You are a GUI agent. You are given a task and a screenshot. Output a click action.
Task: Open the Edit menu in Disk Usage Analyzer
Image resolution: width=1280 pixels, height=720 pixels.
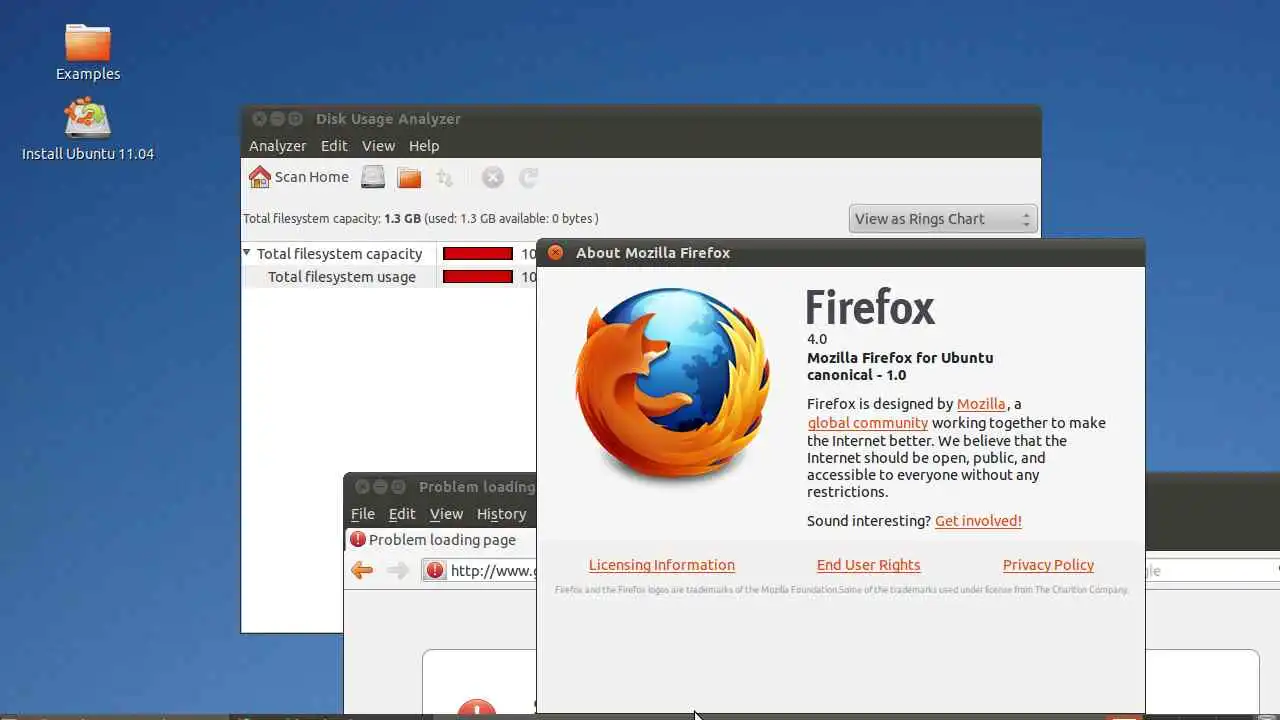pyautogui.click(x=334, y=145)
